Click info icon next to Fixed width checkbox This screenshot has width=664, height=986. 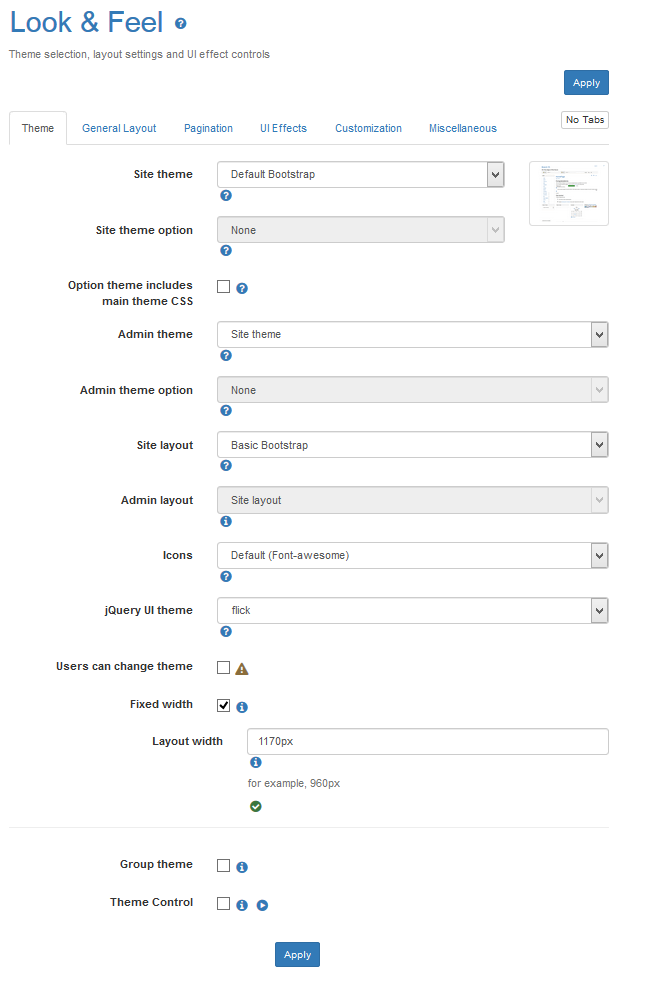tap(242, 707)
